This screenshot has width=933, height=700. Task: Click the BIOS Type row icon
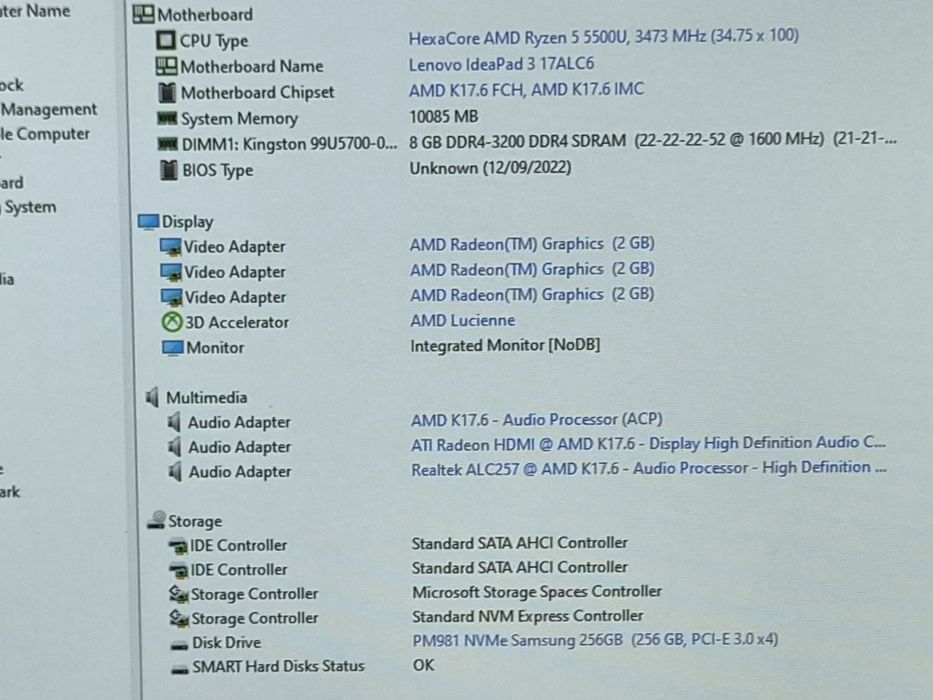pos(169,170)
